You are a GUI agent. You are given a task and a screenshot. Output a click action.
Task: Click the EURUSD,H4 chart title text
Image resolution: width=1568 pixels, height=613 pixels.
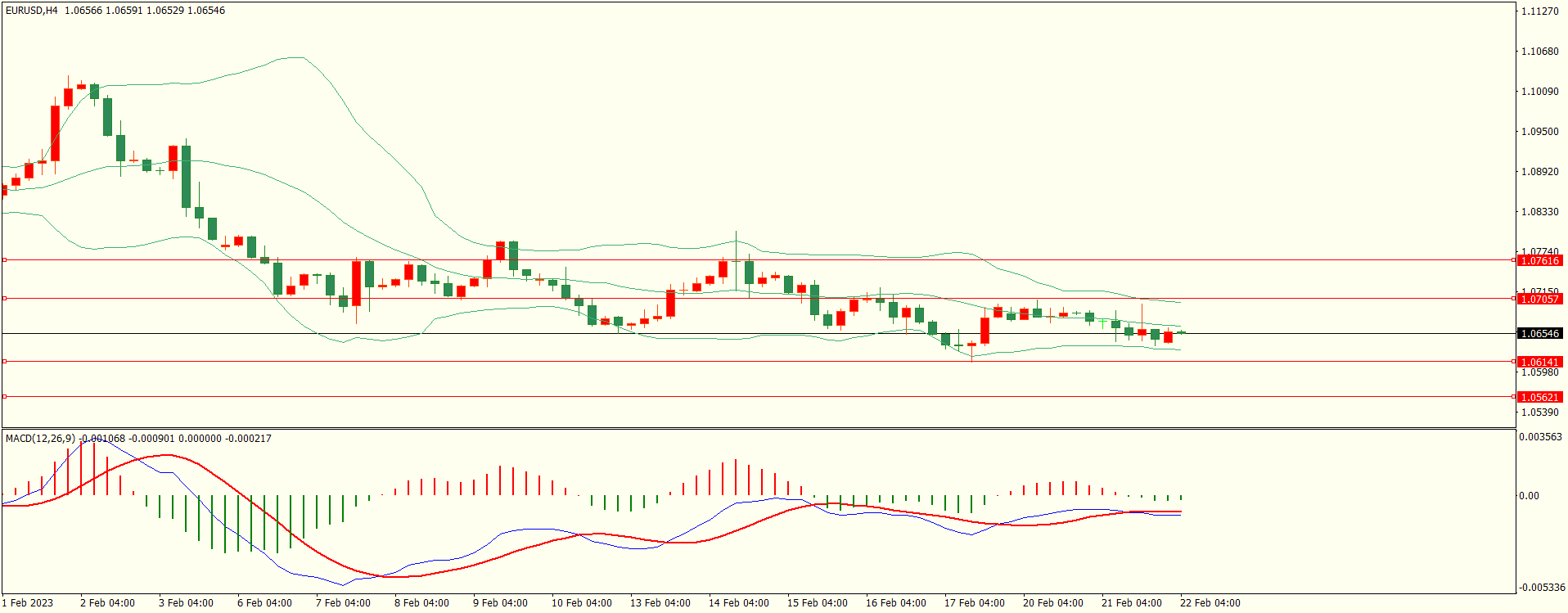(x=32, y=11)
